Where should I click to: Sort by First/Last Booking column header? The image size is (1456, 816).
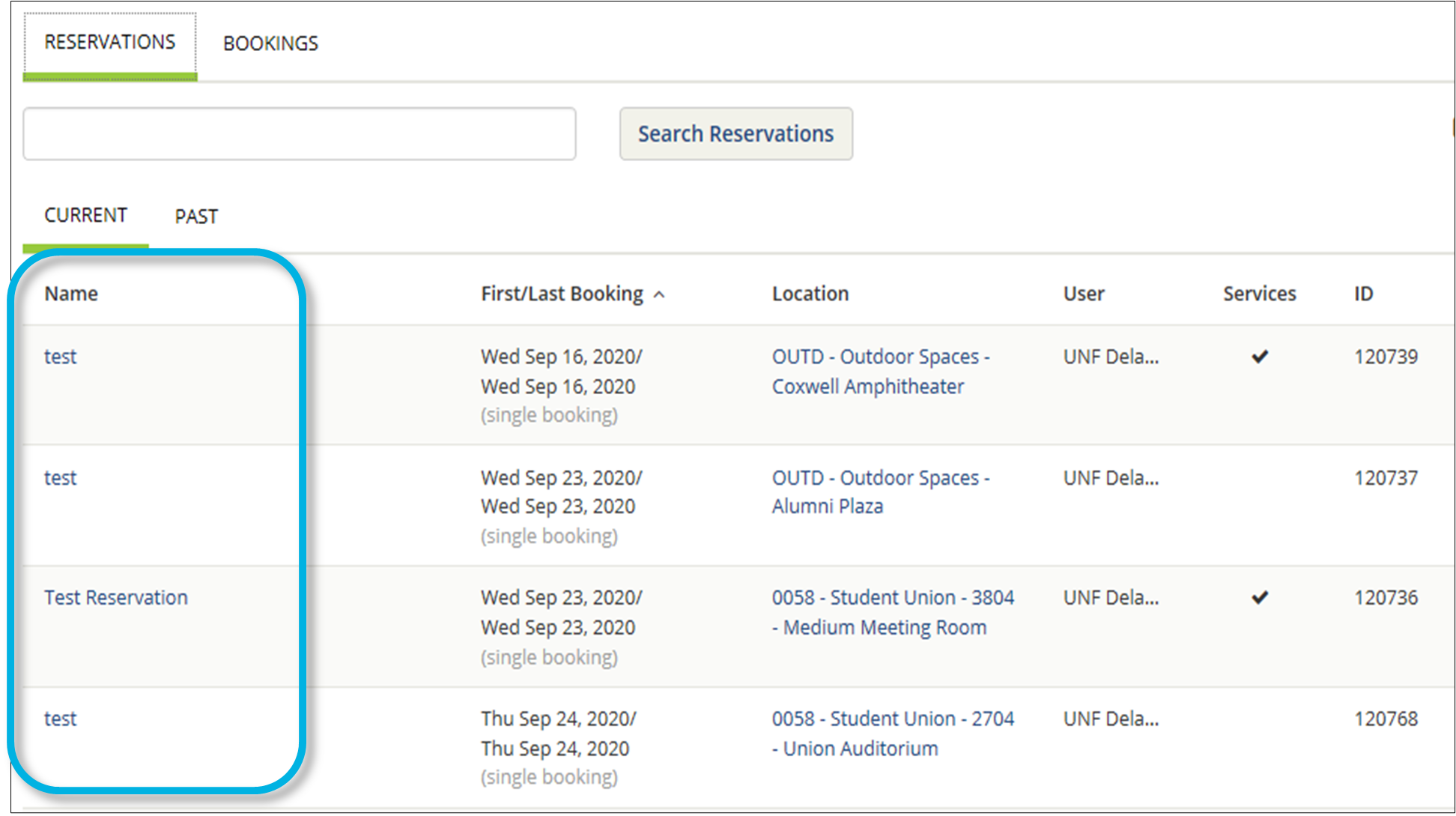click(x=562, y=294)
